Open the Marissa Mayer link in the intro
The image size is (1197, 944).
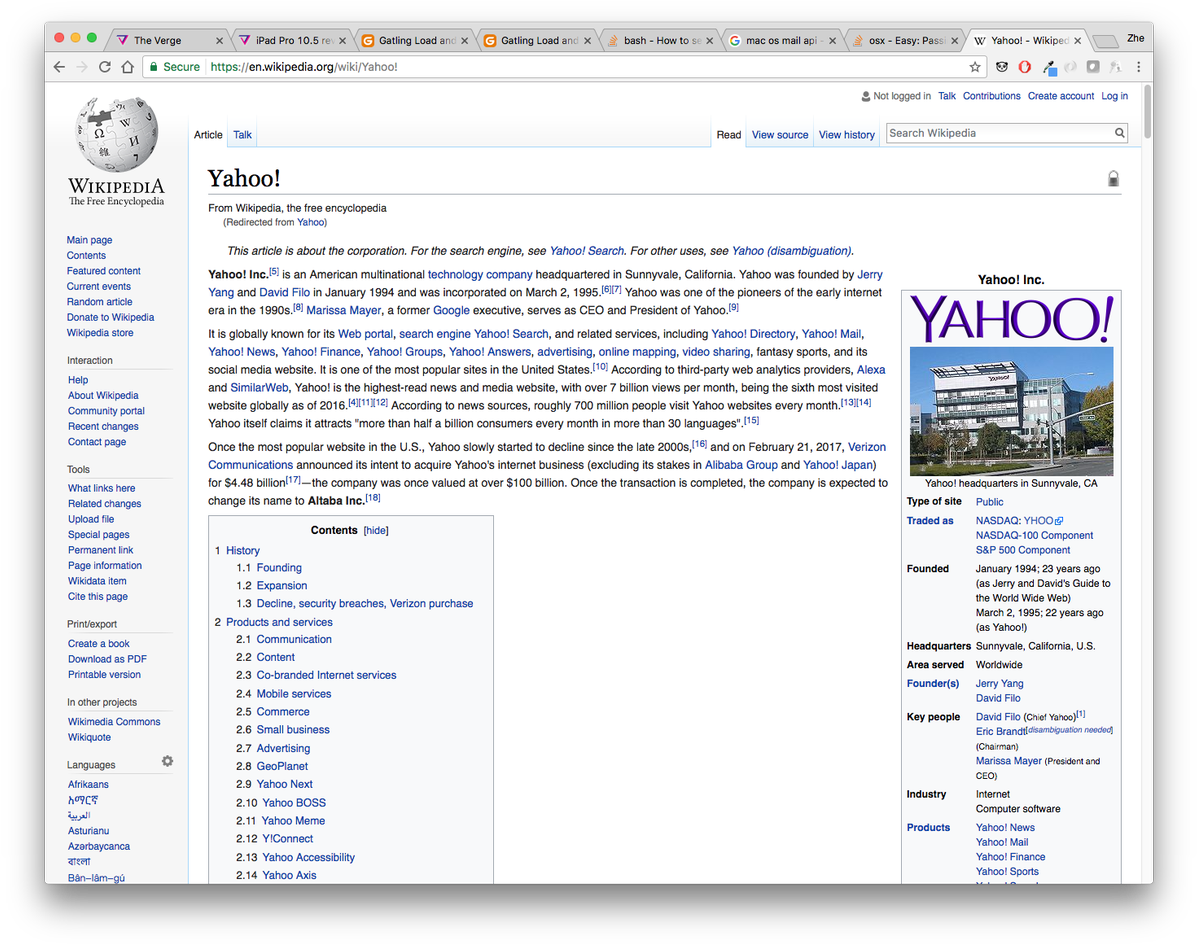tap(344, 311)
